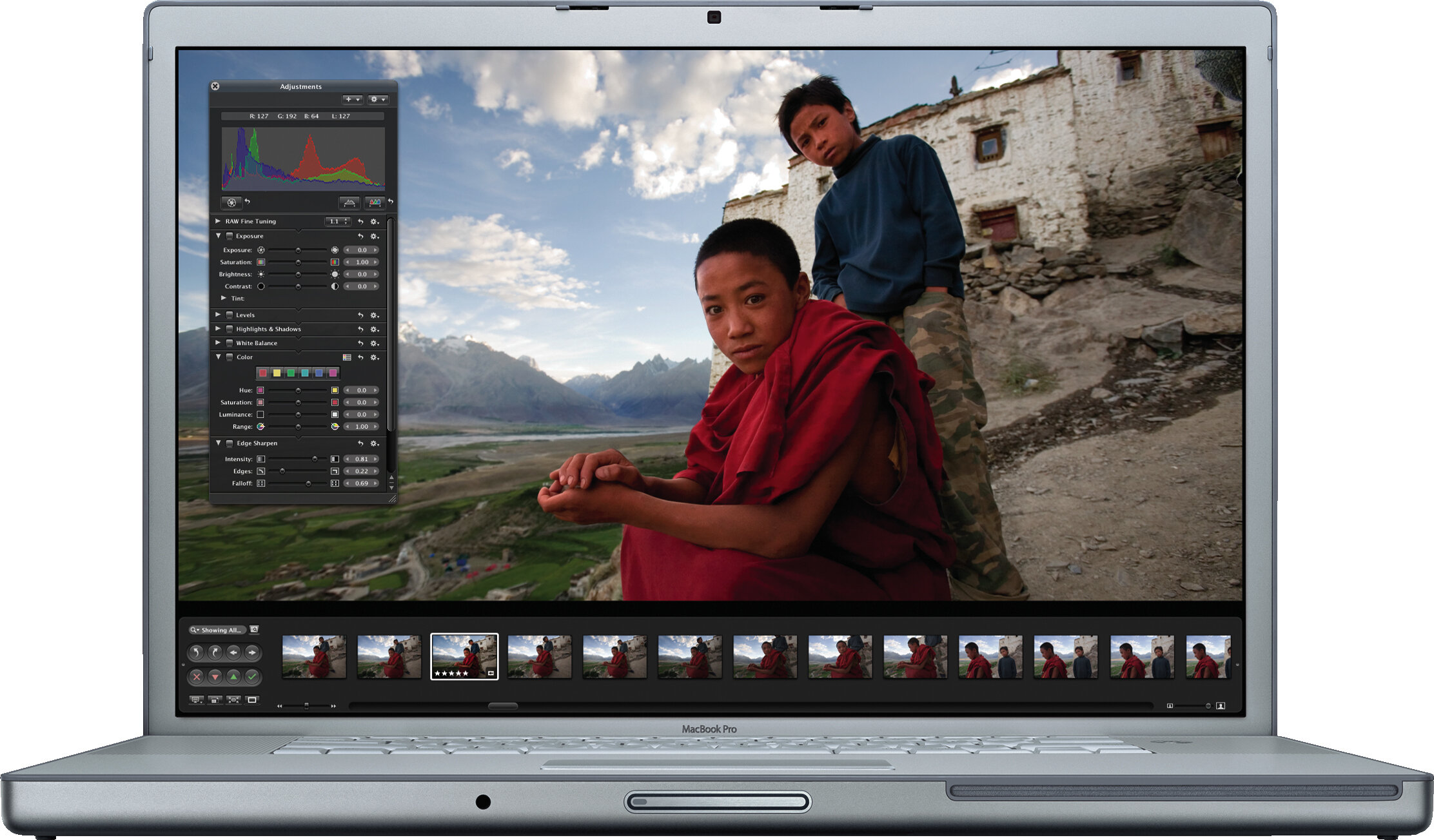
Task: Click the loupe icon beside Showing All
Action: (254, 629)
